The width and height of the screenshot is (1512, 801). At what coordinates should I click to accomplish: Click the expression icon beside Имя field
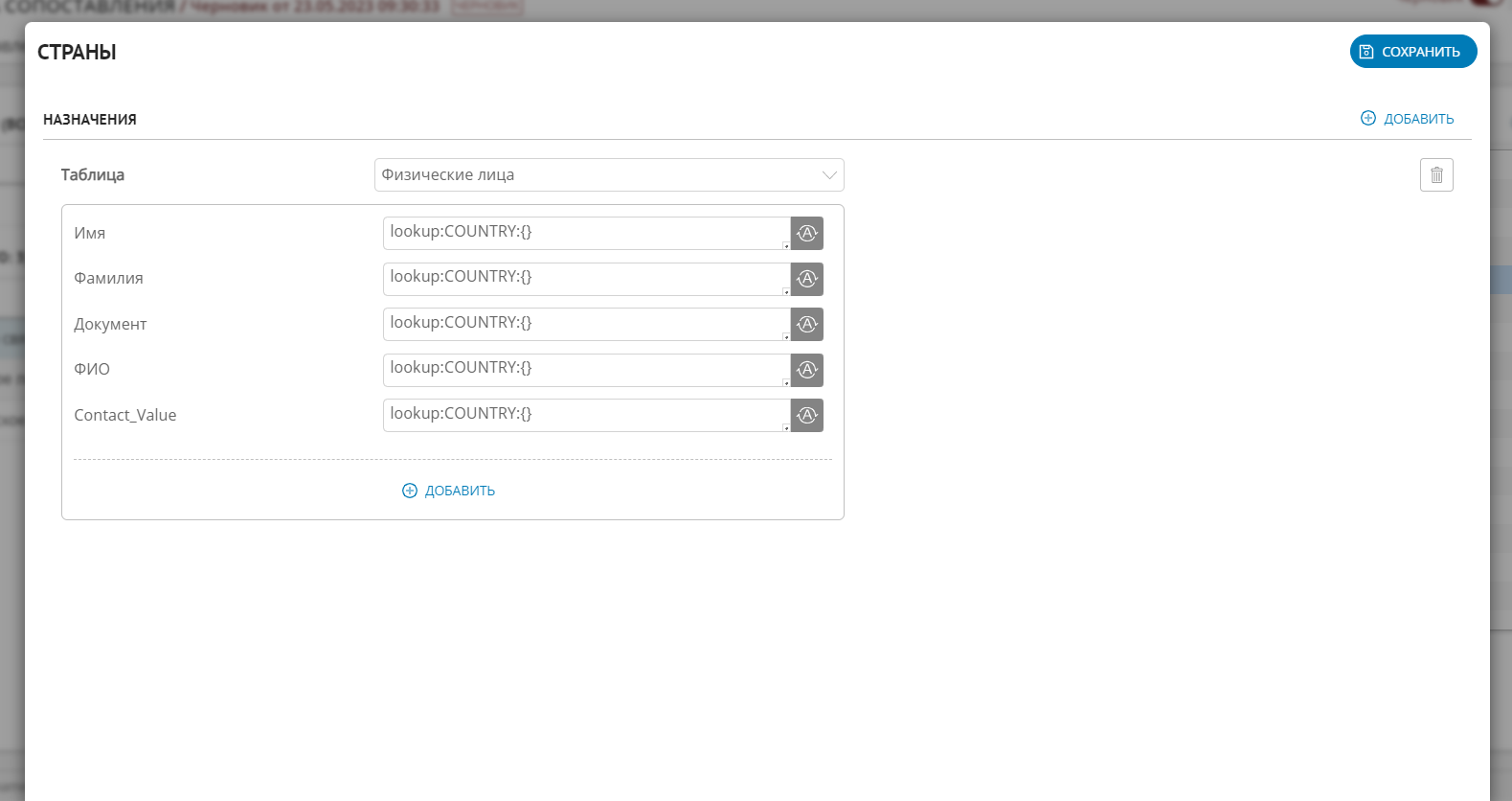click(807, 233)
